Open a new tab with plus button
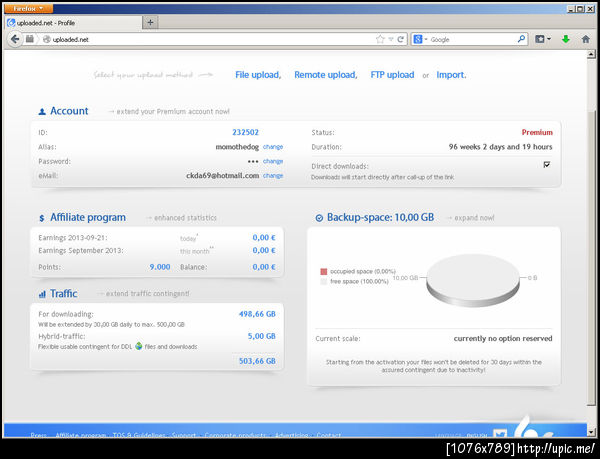 pyautogui.click(x=150, y=23)
